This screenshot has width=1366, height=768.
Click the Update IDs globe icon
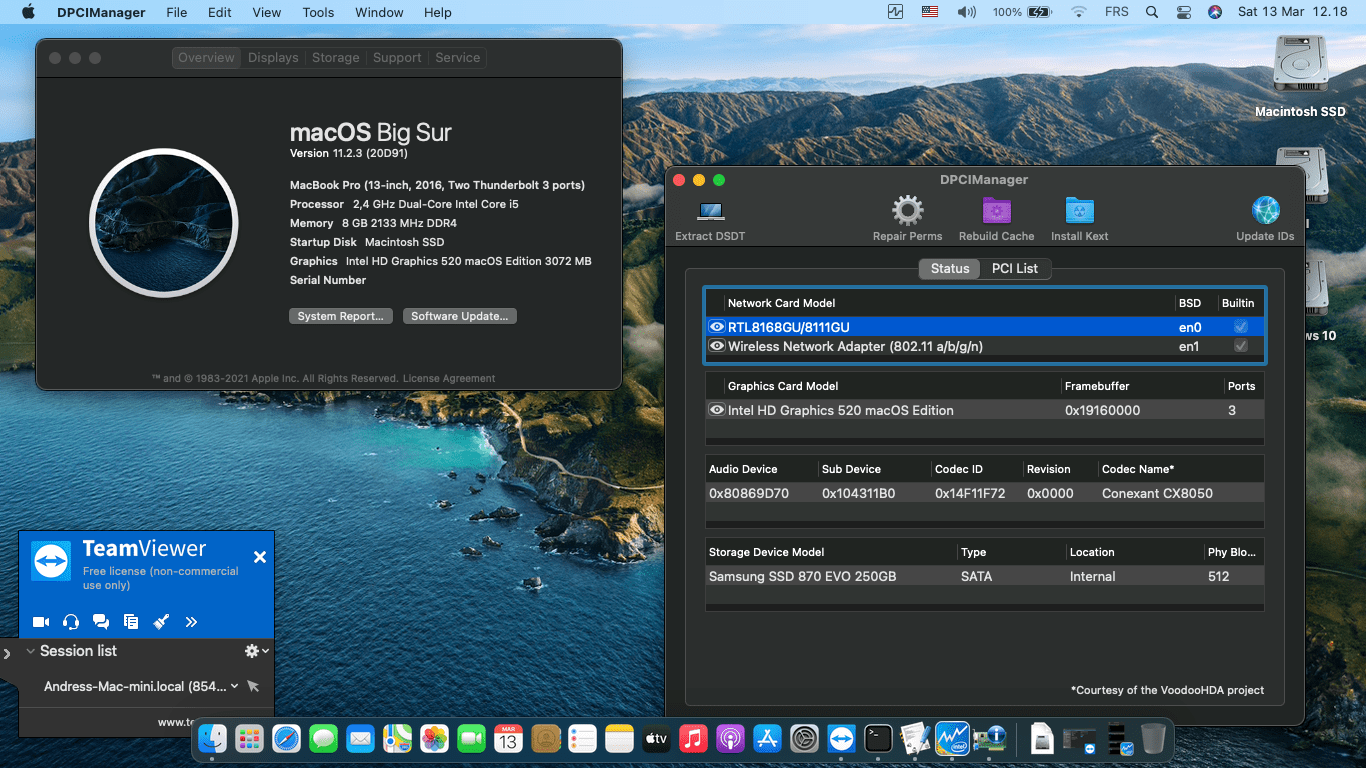[1265, 210]
